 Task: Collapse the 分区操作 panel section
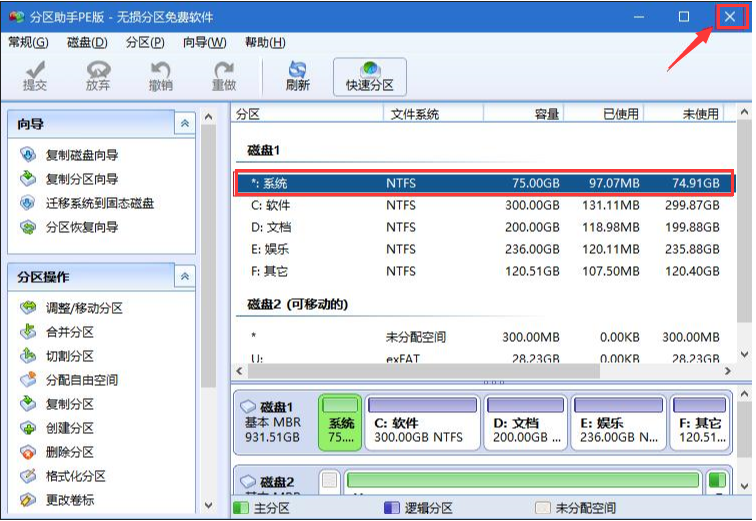184,277
